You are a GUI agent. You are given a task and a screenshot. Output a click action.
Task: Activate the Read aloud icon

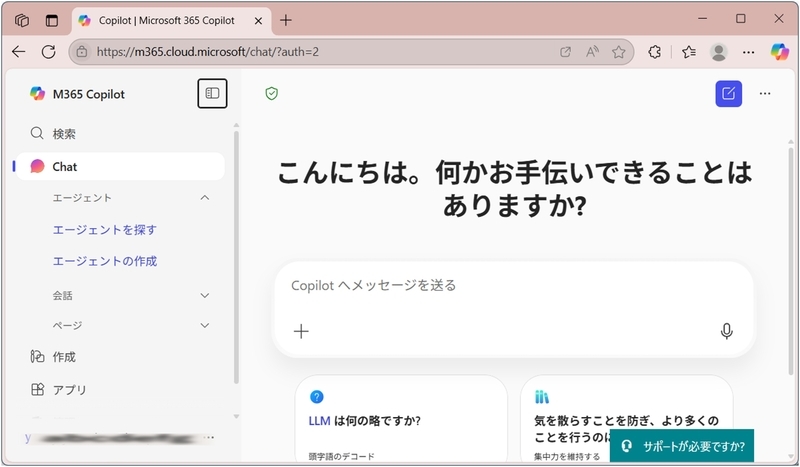[x=592, y=52]
